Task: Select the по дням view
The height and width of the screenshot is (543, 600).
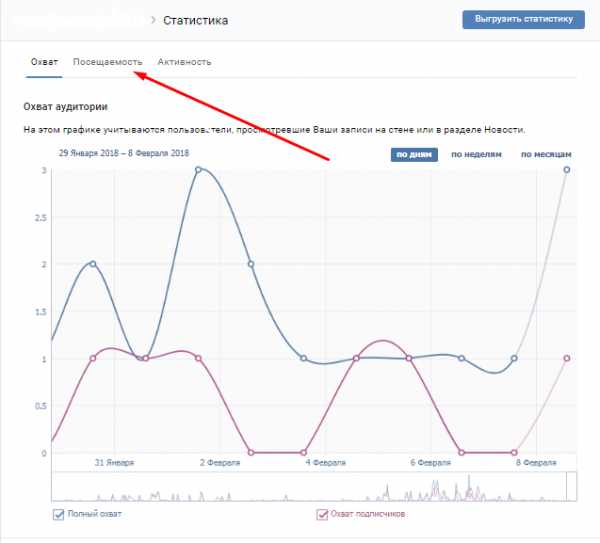Action: [414, 155]
